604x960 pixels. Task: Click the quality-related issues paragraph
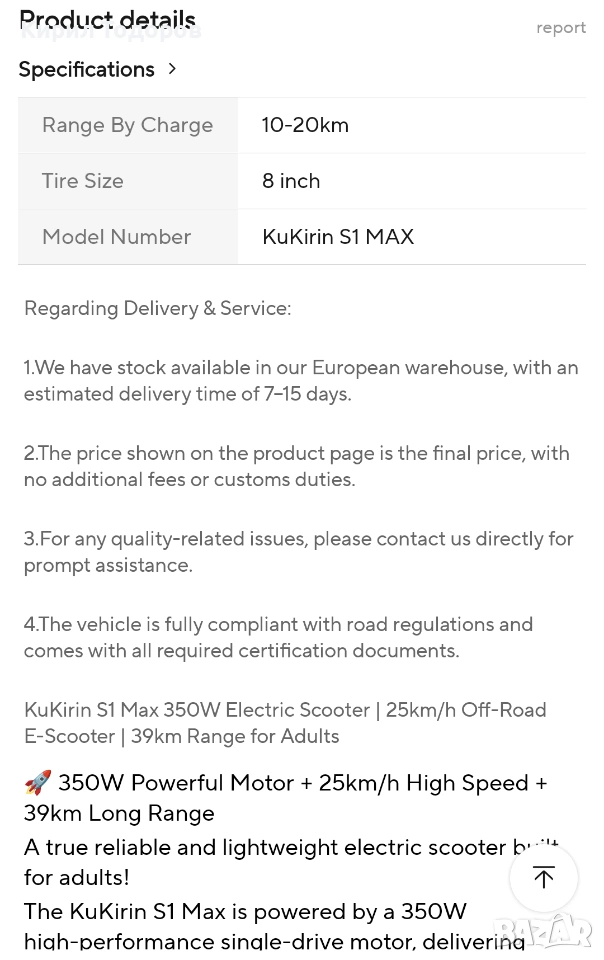tap(299, 552)
